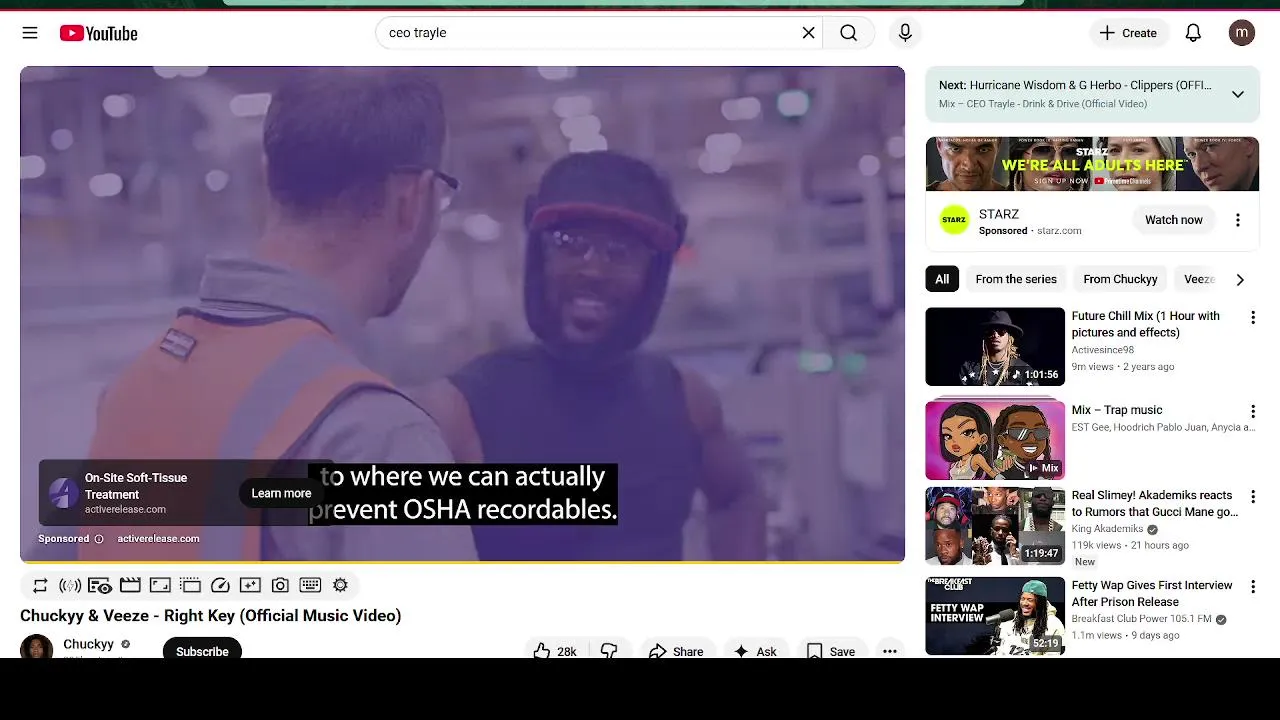The width and height of the screenshot is (1280, 720).
Task: Open Fetty Wap interview thumbnail
Action: pos(995,616)
